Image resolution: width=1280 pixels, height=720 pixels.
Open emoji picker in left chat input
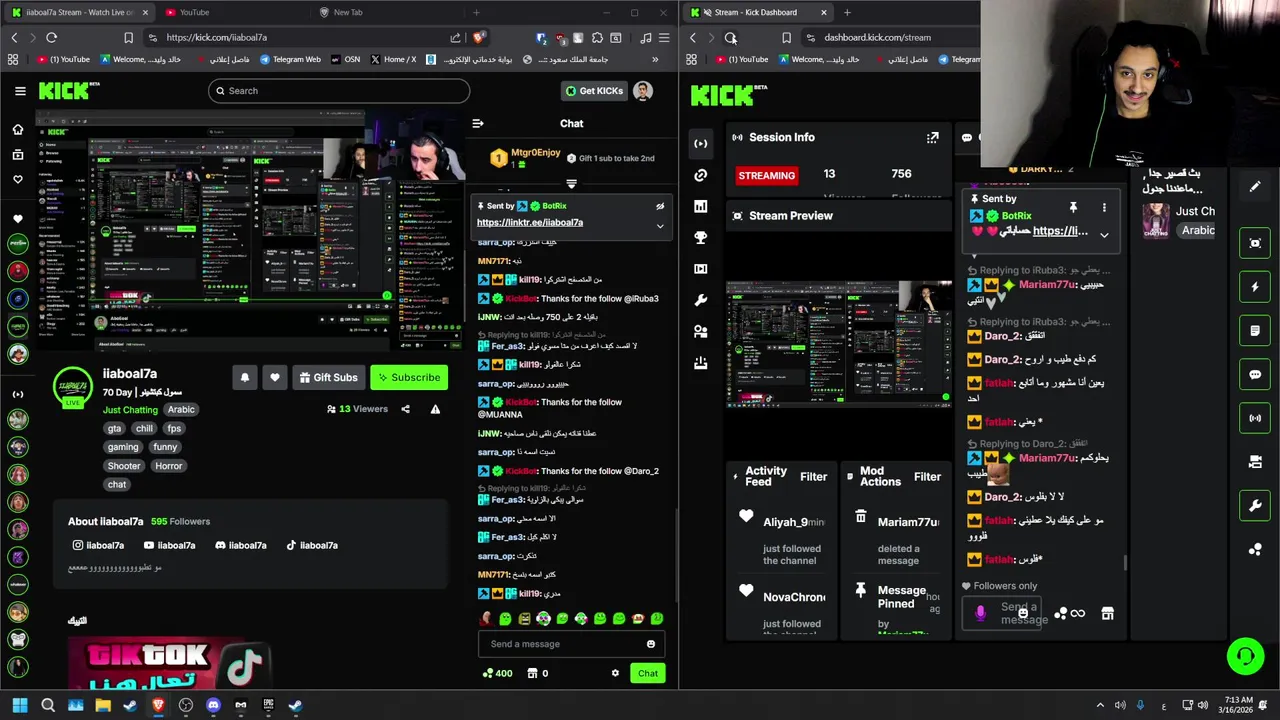click(x=651, y=644)
